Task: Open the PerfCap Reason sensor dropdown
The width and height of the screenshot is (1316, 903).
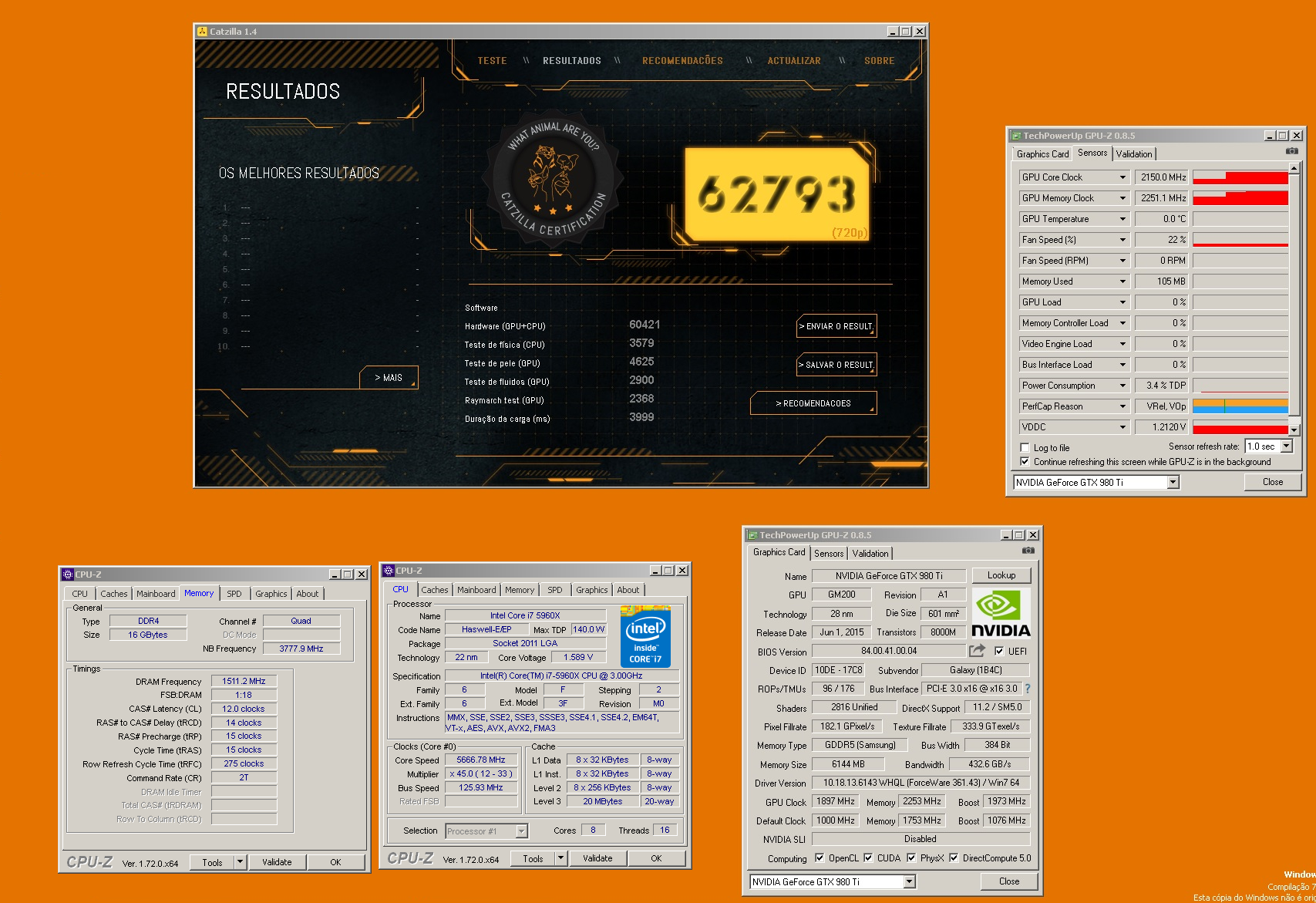Action: (x=1122, y=406)
